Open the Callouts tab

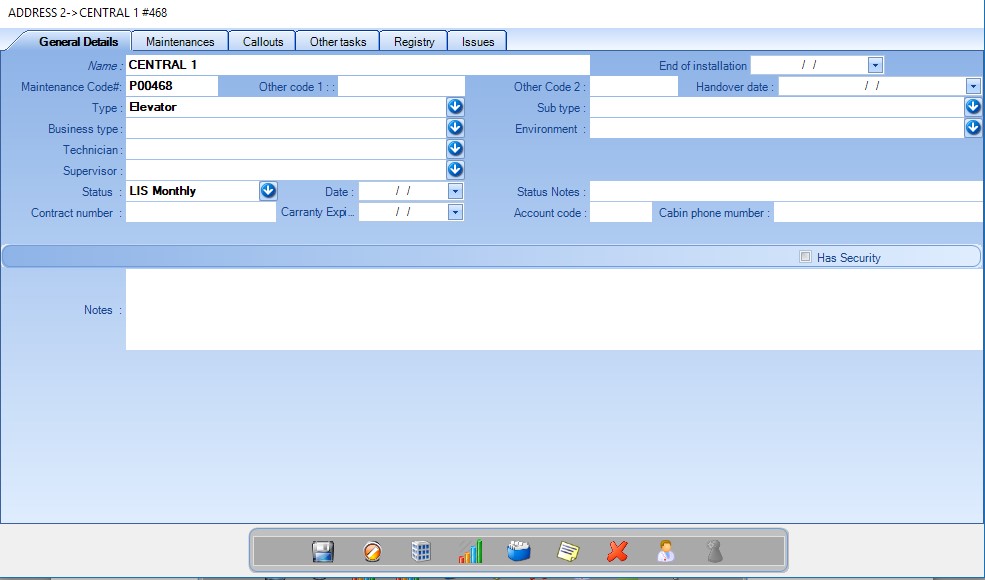(263, 42)
